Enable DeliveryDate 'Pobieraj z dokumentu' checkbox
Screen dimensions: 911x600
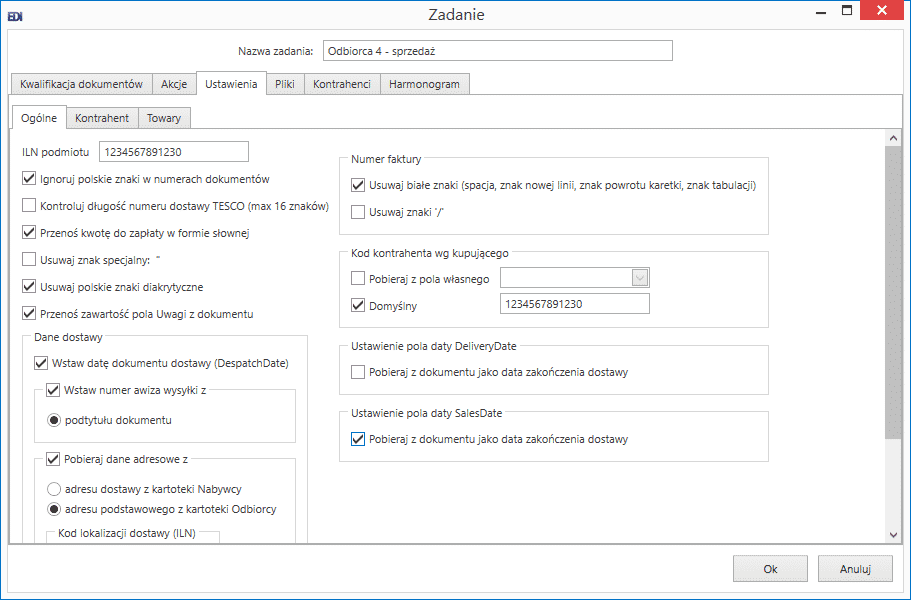(358, 372)
